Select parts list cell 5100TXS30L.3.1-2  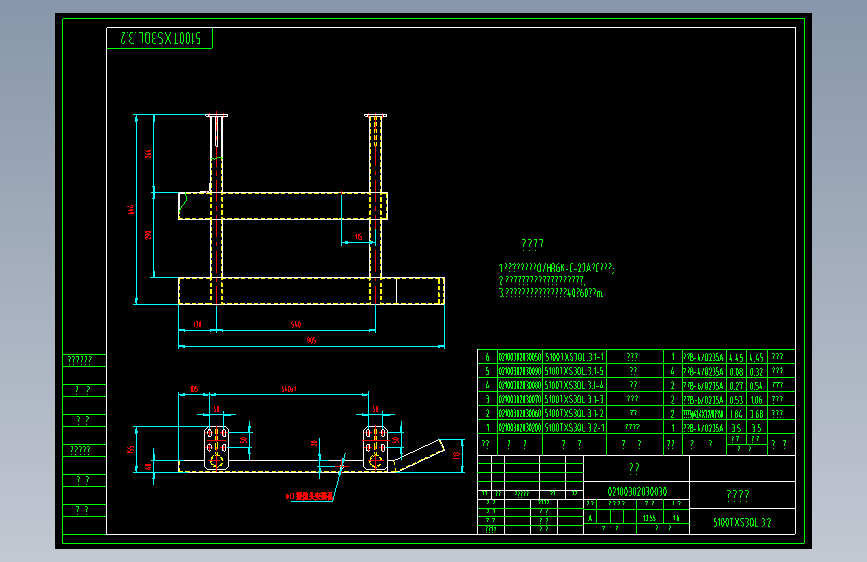click(x=574, y=413)
